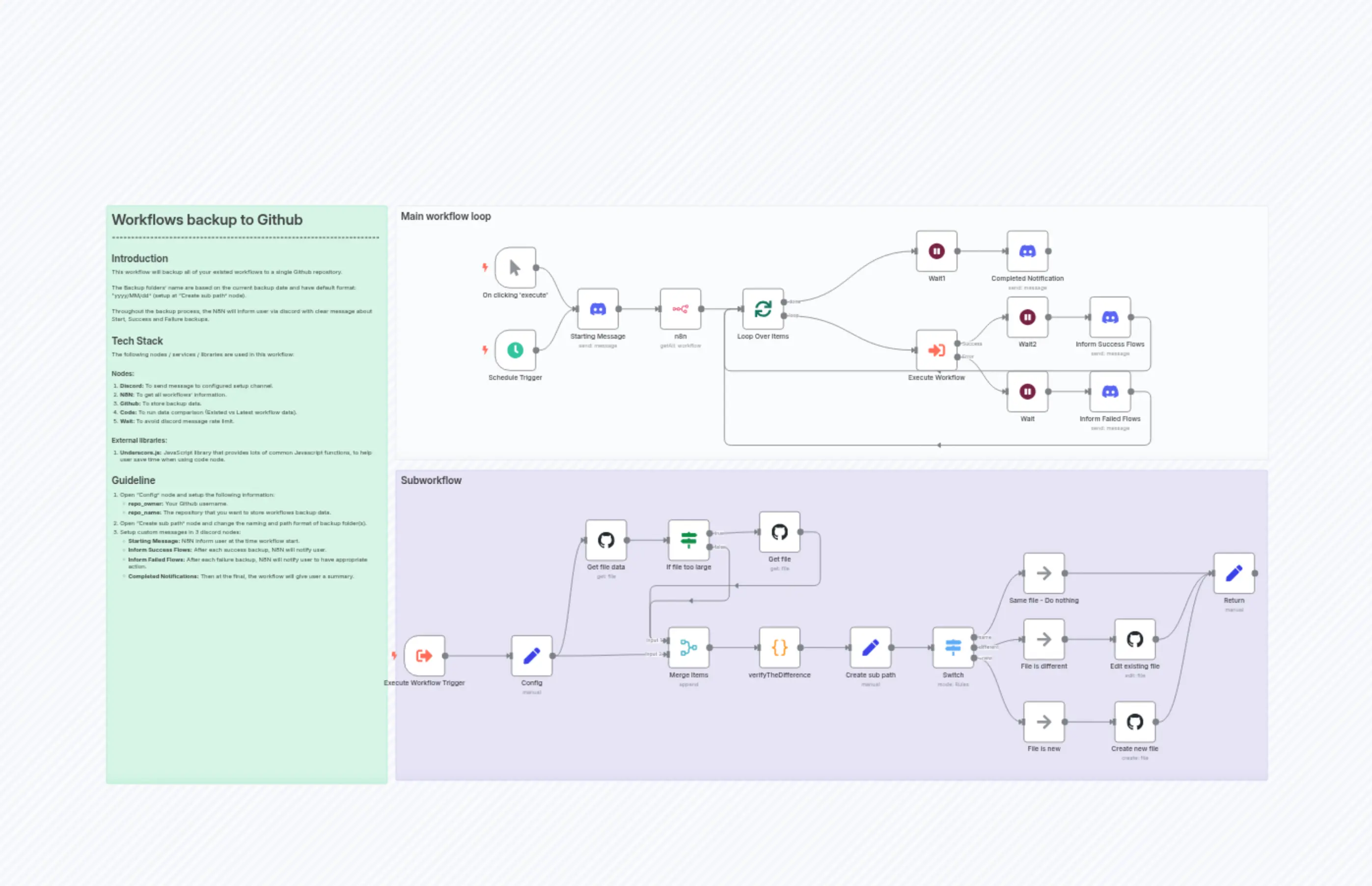The width and height of the screenshot is (1372, 886).
Task: Click the On clicking 'execute' trigger node
Action: coord(515,268)
